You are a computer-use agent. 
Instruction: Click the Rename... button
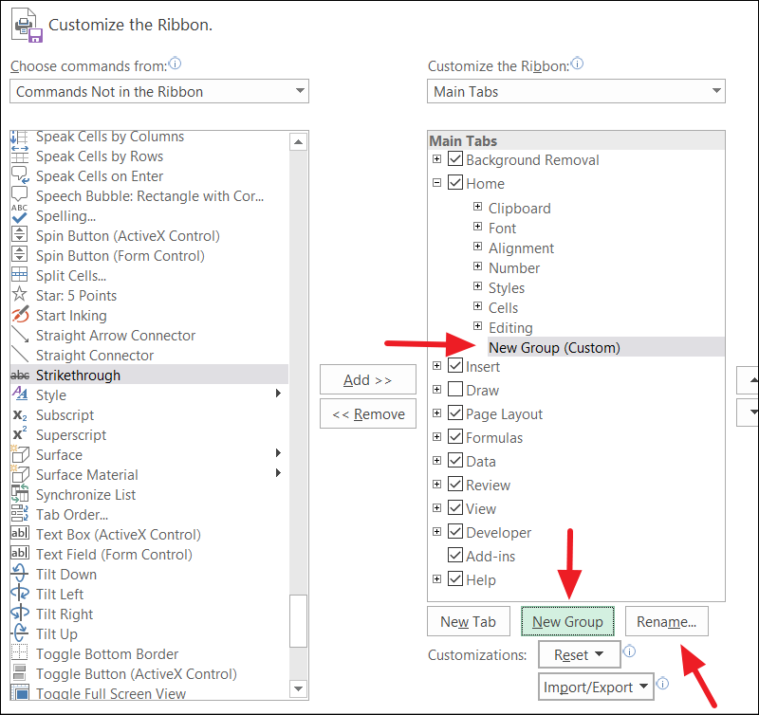[667, 622]
